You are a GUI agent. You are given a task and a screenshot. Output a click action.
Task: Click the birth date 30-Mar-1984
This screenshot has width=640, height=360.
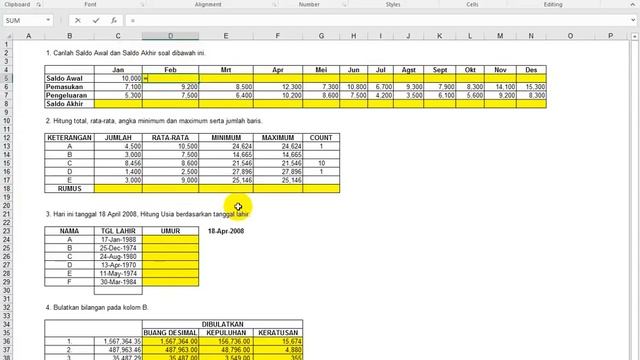coord(118,282)
